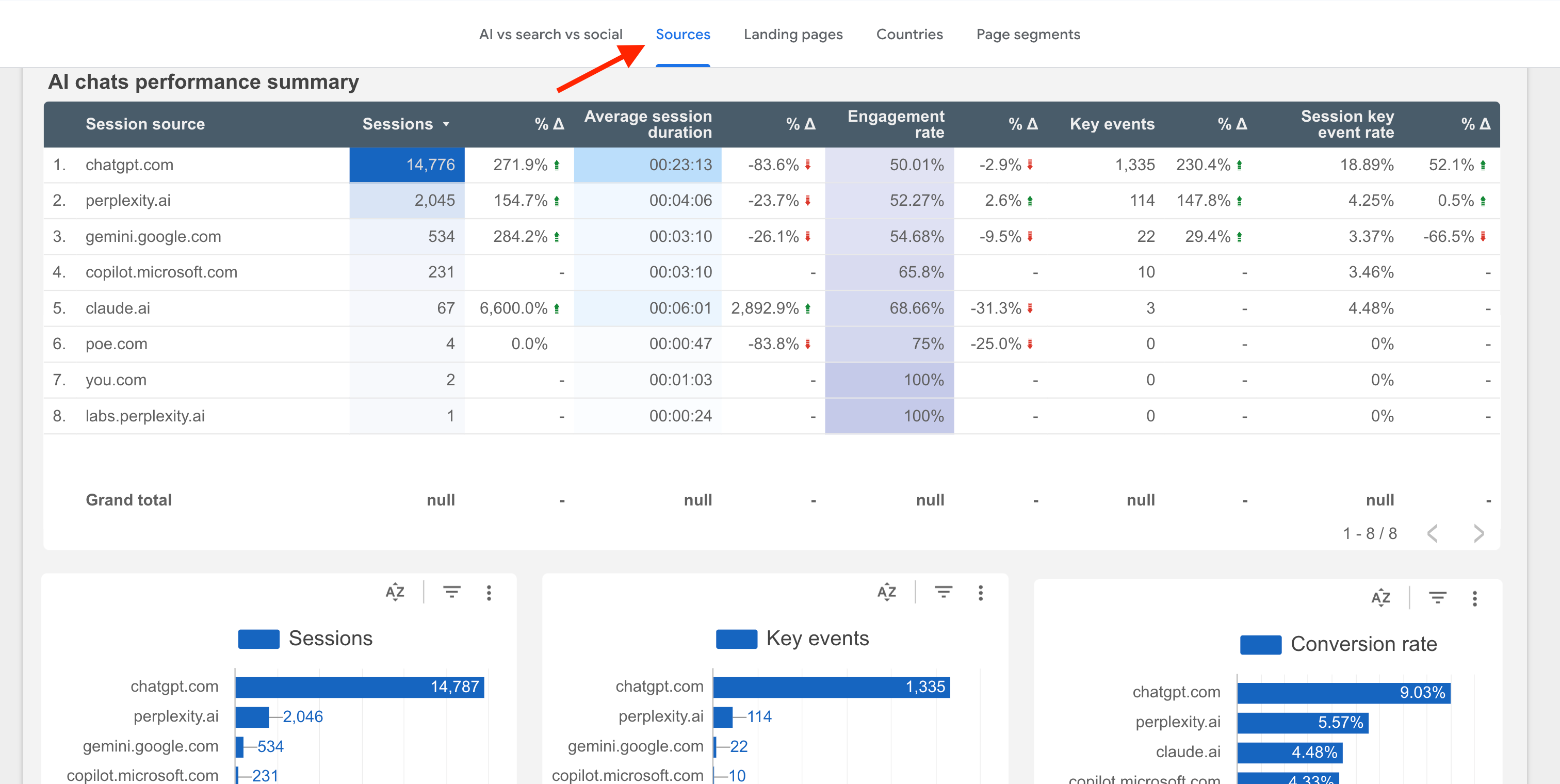
Task: Click AZ sort icon on Sessions chart
Action: click(x=395, y=592)
